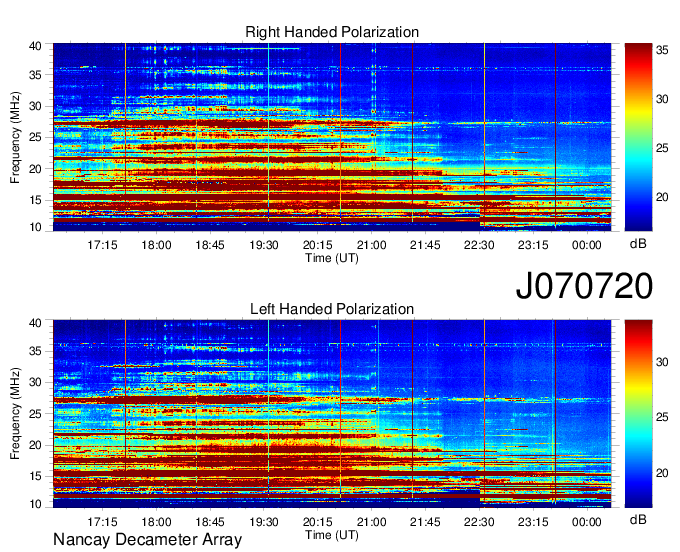Screen dimensions: 680x552
Task: Click the 'Left Handed Polarization' plot title
Action: [332, 309]
